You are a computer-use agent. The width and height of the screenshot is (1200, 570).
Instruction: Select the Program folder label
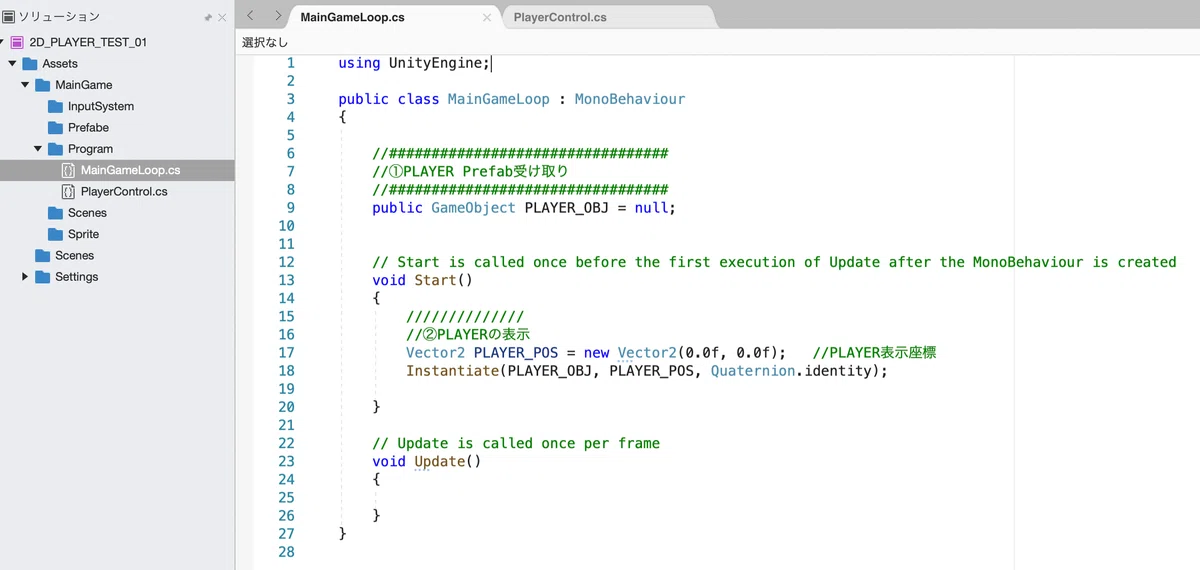[90, 149]
